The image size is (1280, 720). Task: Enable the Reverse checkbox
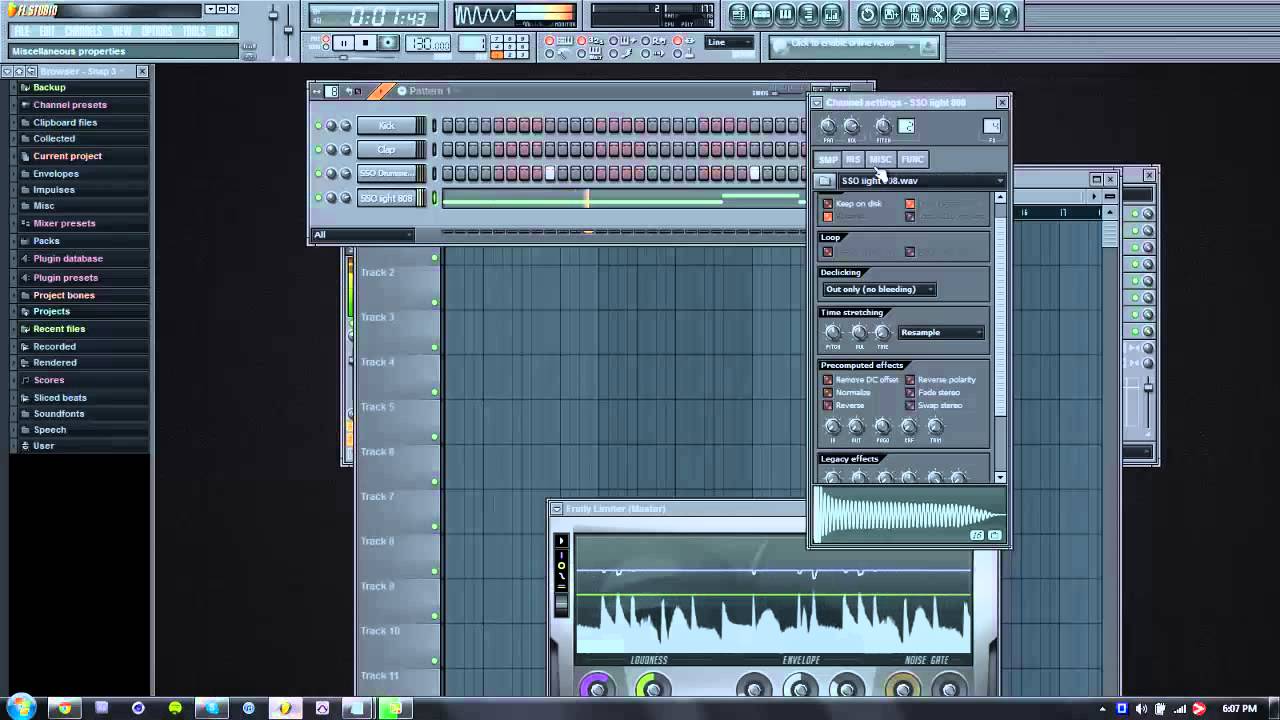click(827, 406)
